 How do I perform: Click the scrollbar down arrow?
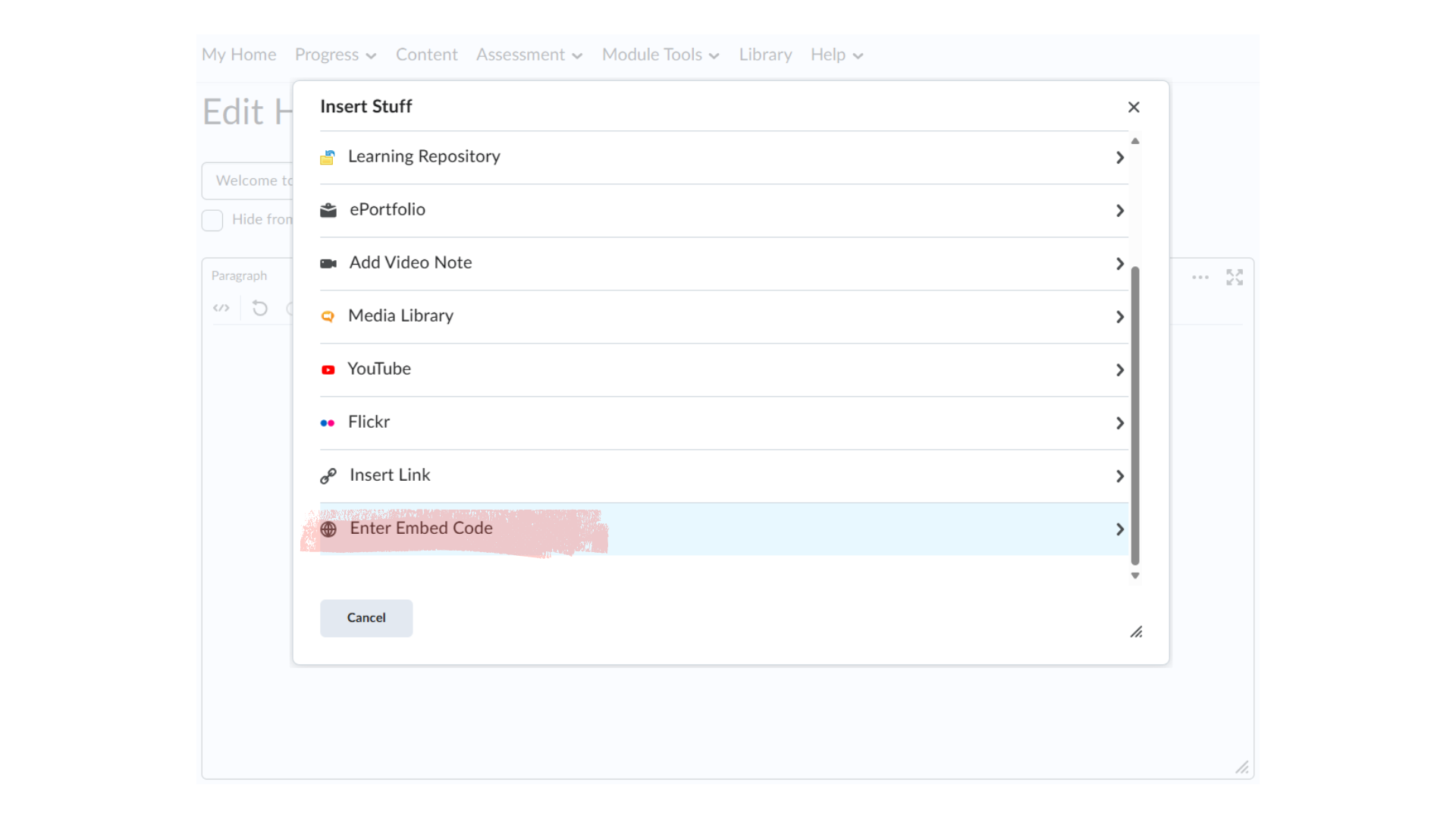(1134, 576)
